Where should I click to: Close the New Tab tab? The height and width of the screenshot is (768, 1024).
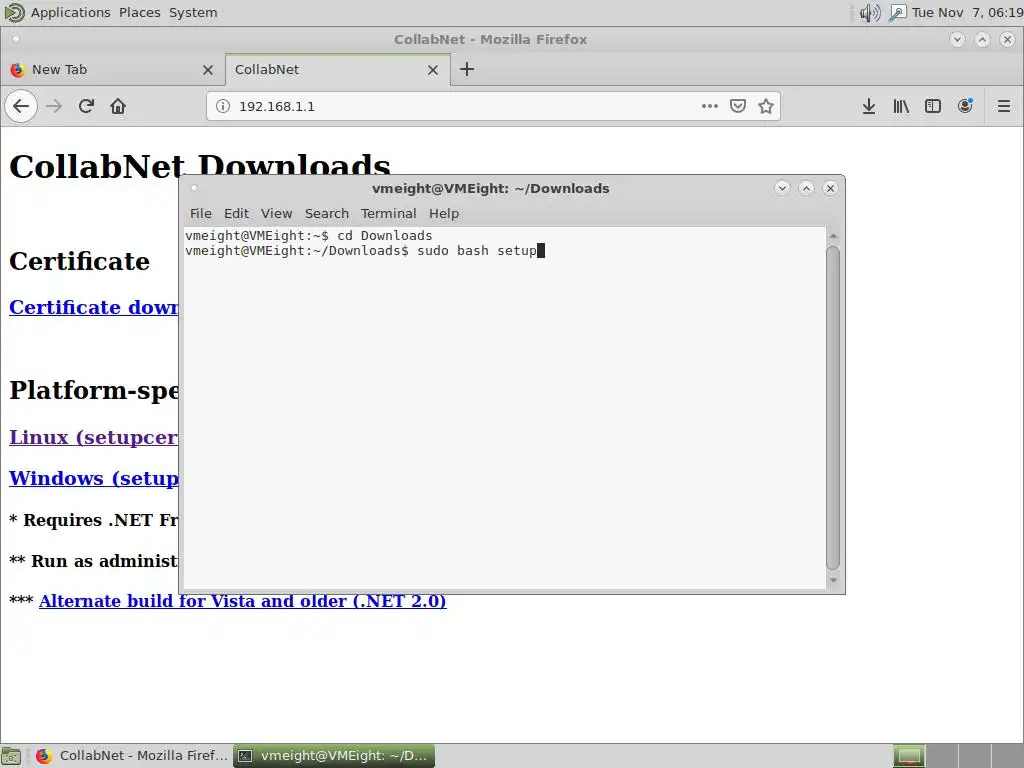(208, 70)
